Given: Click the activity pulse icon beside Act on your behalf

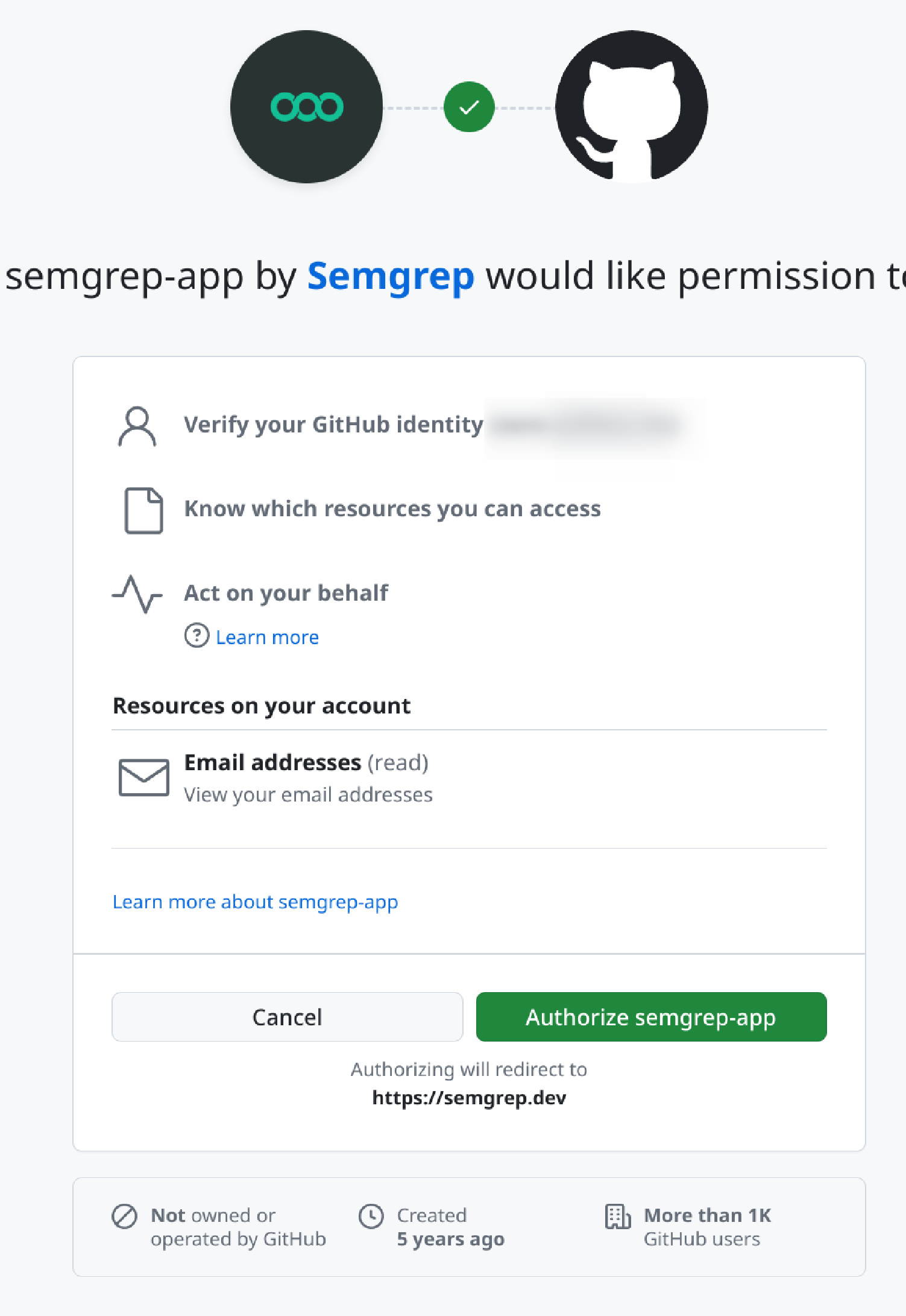Looking at the screenshot, I should tap(137, 594).
